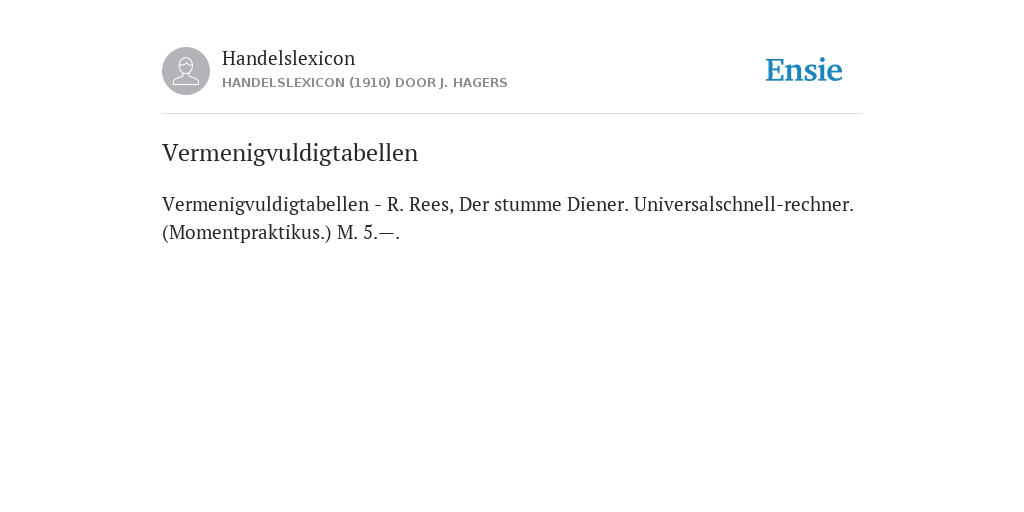Click '(Momentpraktikus.)' in the definition text
This screenshot has width=1024, height=512.
pos(247,233)
